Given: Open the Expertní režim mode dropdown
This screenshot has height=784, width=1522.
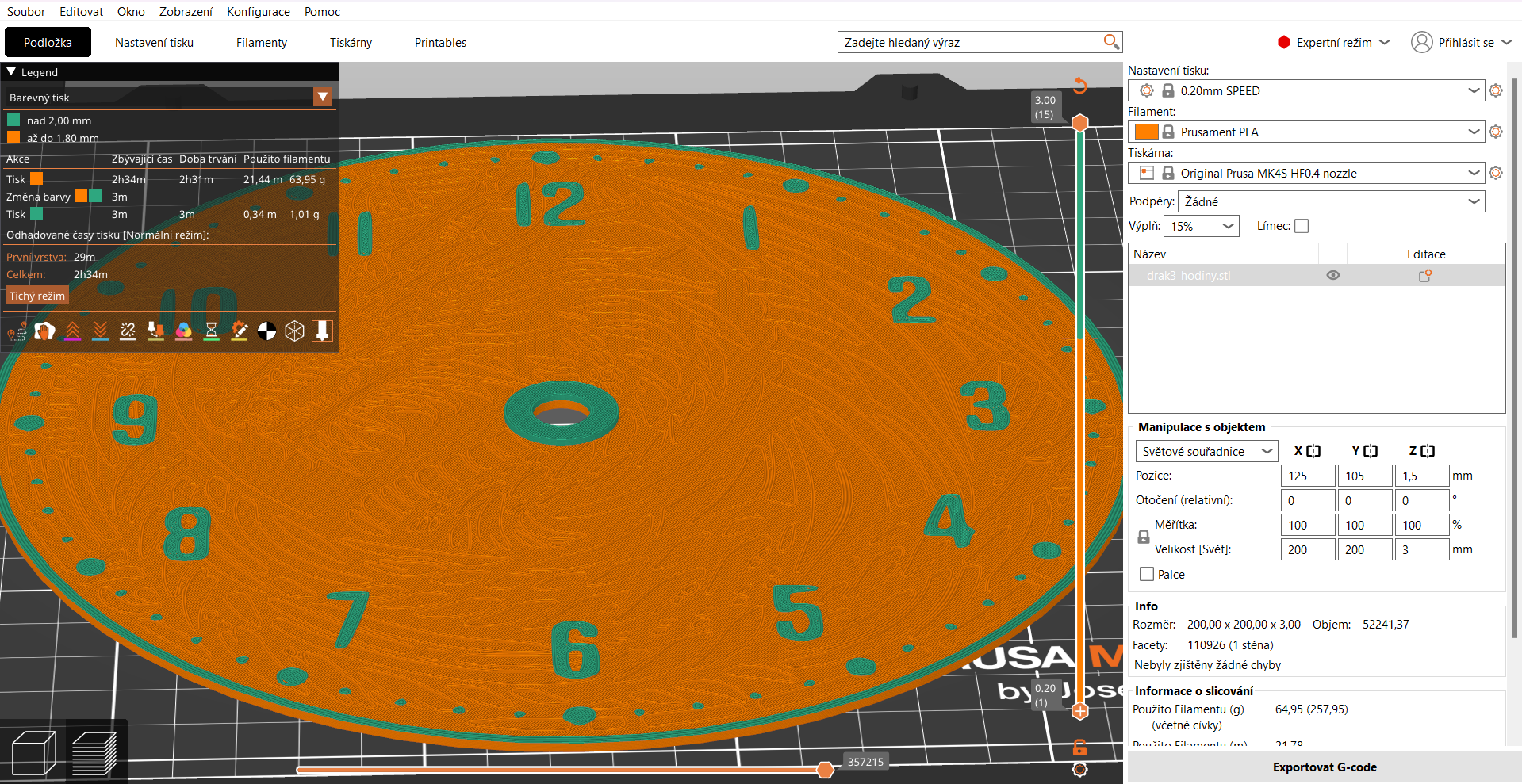Looking at the screenshot, I should [x=1334, y=43].
